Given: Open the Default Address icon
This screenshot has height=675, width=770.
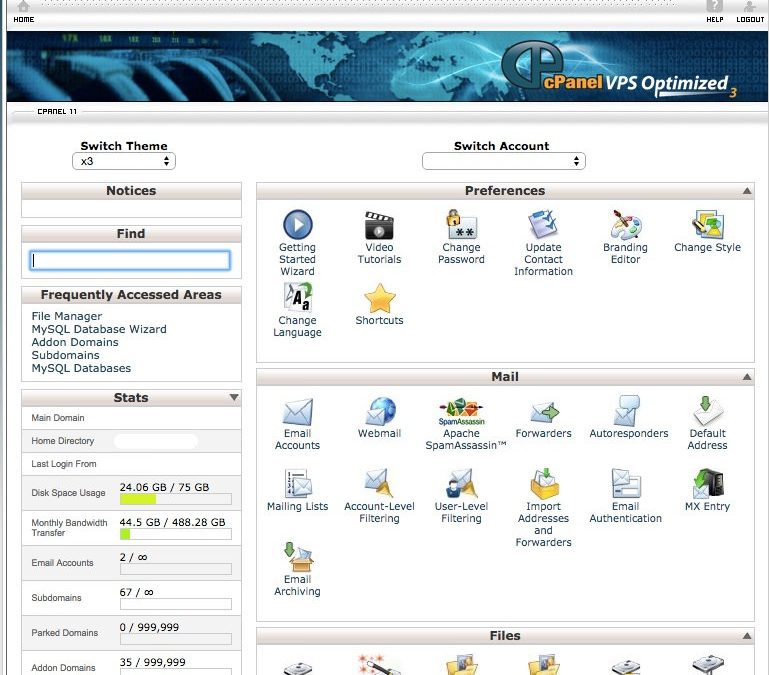Looking at the screenshot, I should click(x=707, y=410).
